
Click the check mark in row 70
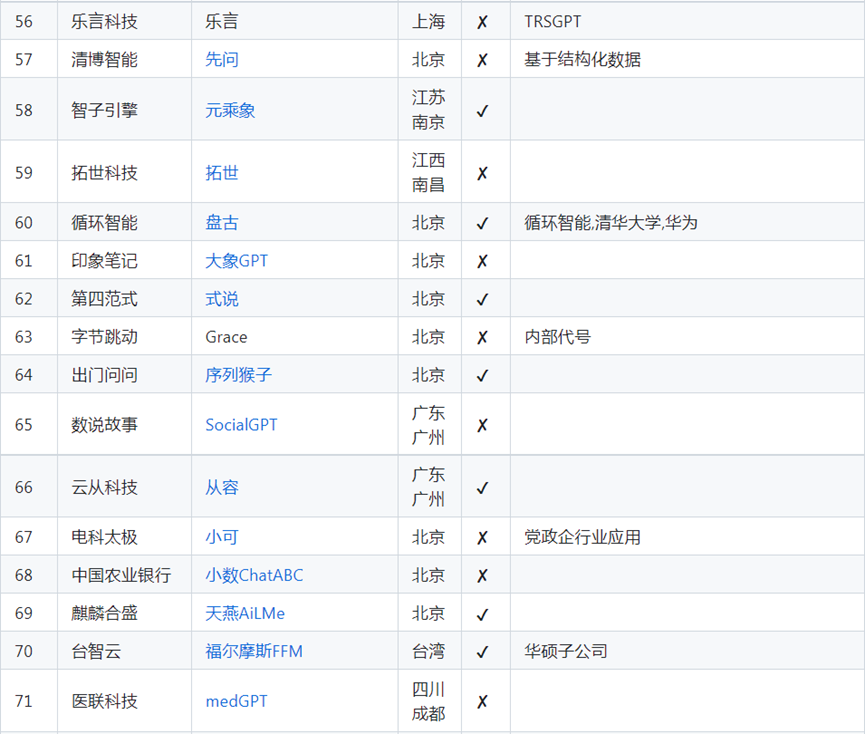tap(482, 652)
